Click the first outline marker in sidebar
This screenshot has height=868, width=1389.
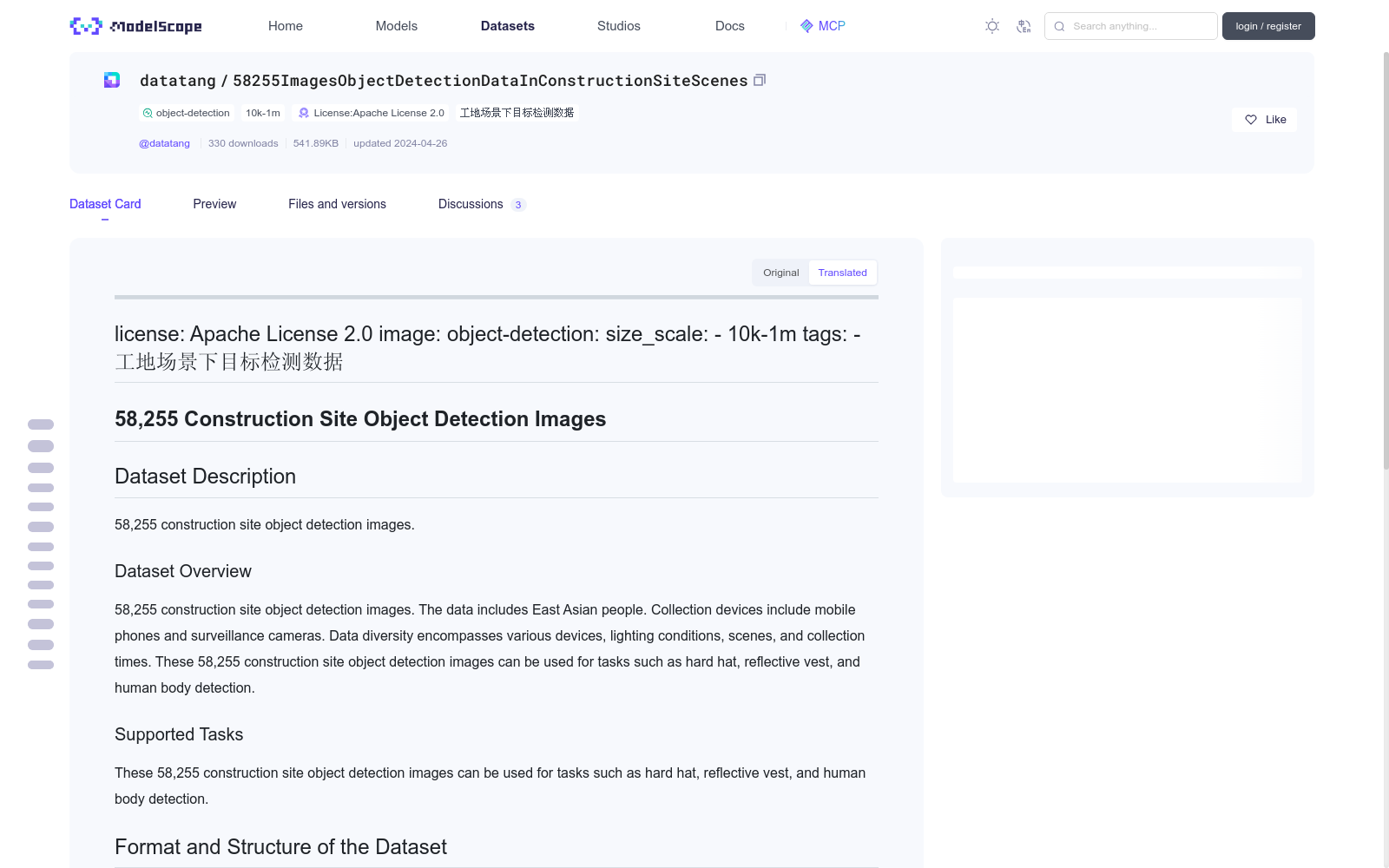(41, 424)
